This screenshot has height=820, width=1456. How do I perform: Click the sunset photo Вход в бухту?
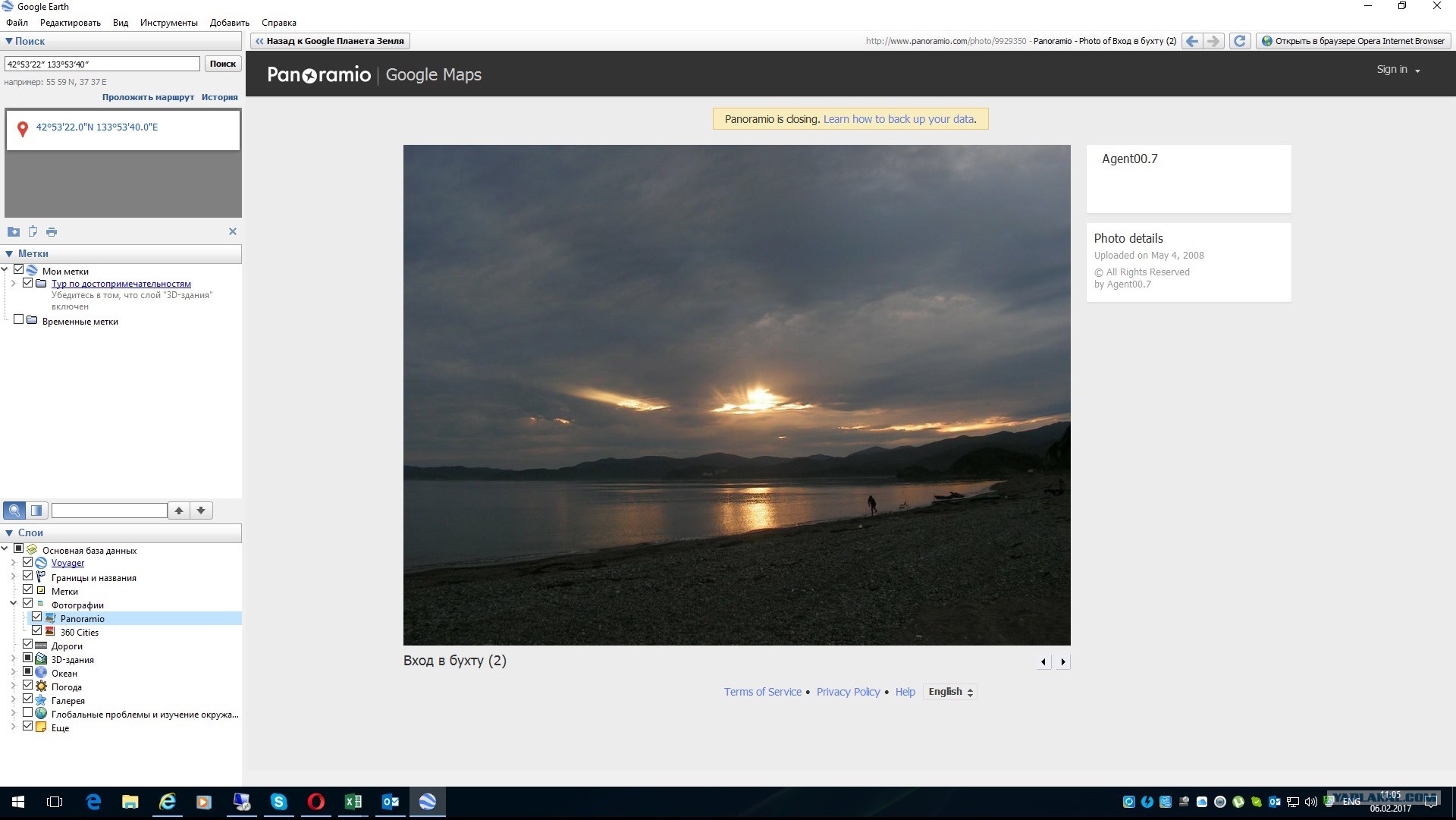click(737, 395)
